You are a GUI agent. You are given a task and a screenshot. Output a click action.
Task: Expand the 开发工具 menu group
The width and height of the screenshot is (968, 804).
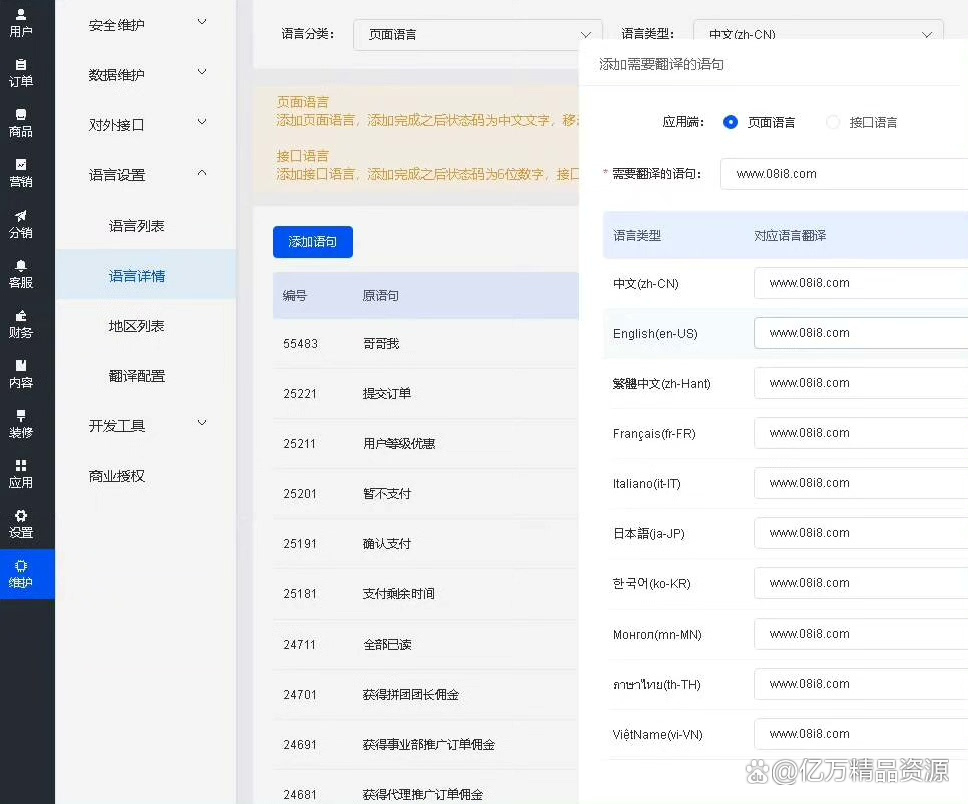tap(146, 425)
